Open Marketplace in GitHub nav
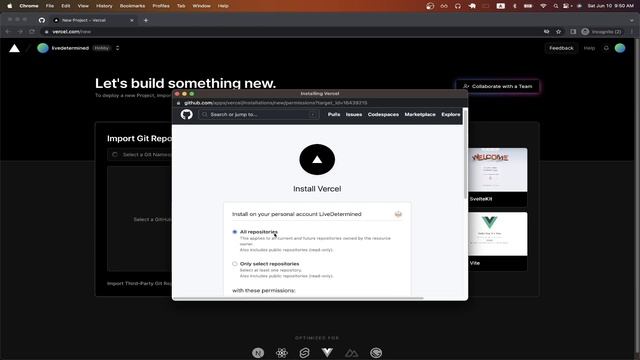This screenshot has width=640, height=360. (x=420, y=114)
